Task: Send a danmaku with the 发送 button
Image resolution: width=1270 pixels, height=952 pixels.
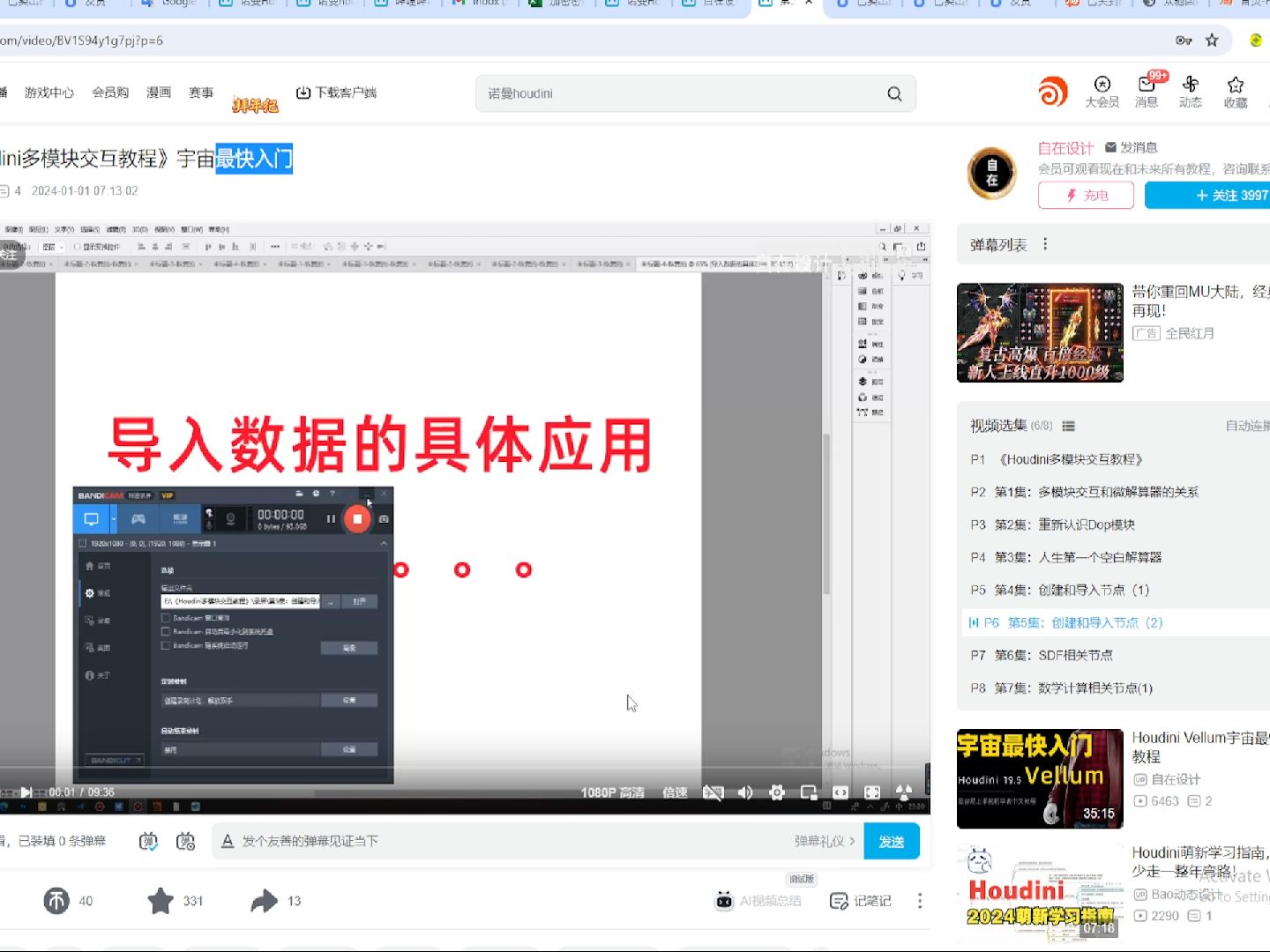Action: pyautogui.click(x=892, y=841)
